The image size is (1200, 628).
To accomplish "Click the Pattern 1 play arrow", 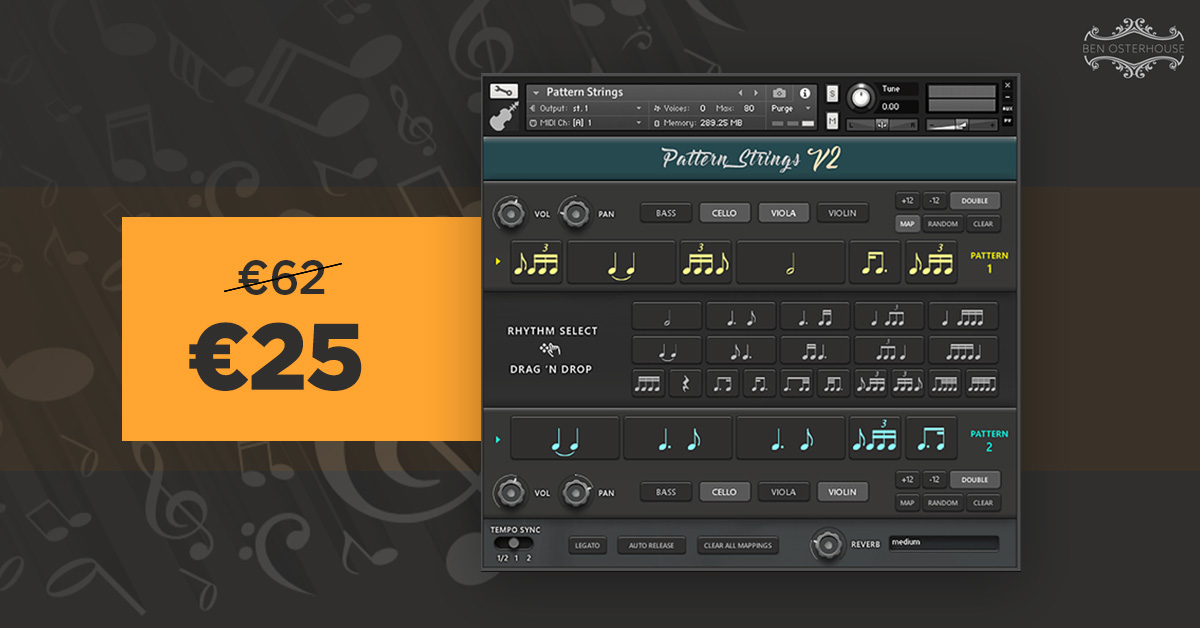I will [x=499, y=262].
